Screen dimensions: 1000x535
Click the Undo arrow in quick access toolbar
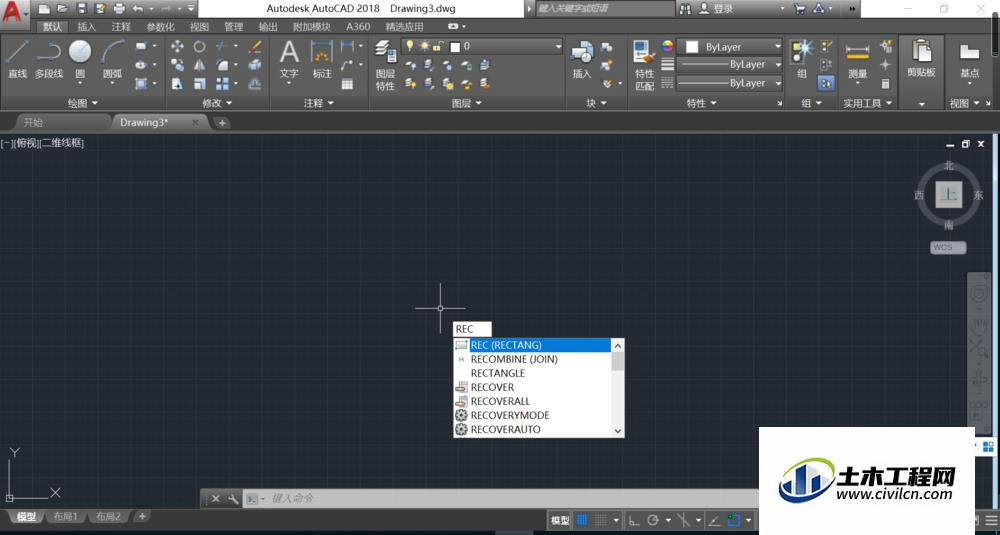click(138, 9)
